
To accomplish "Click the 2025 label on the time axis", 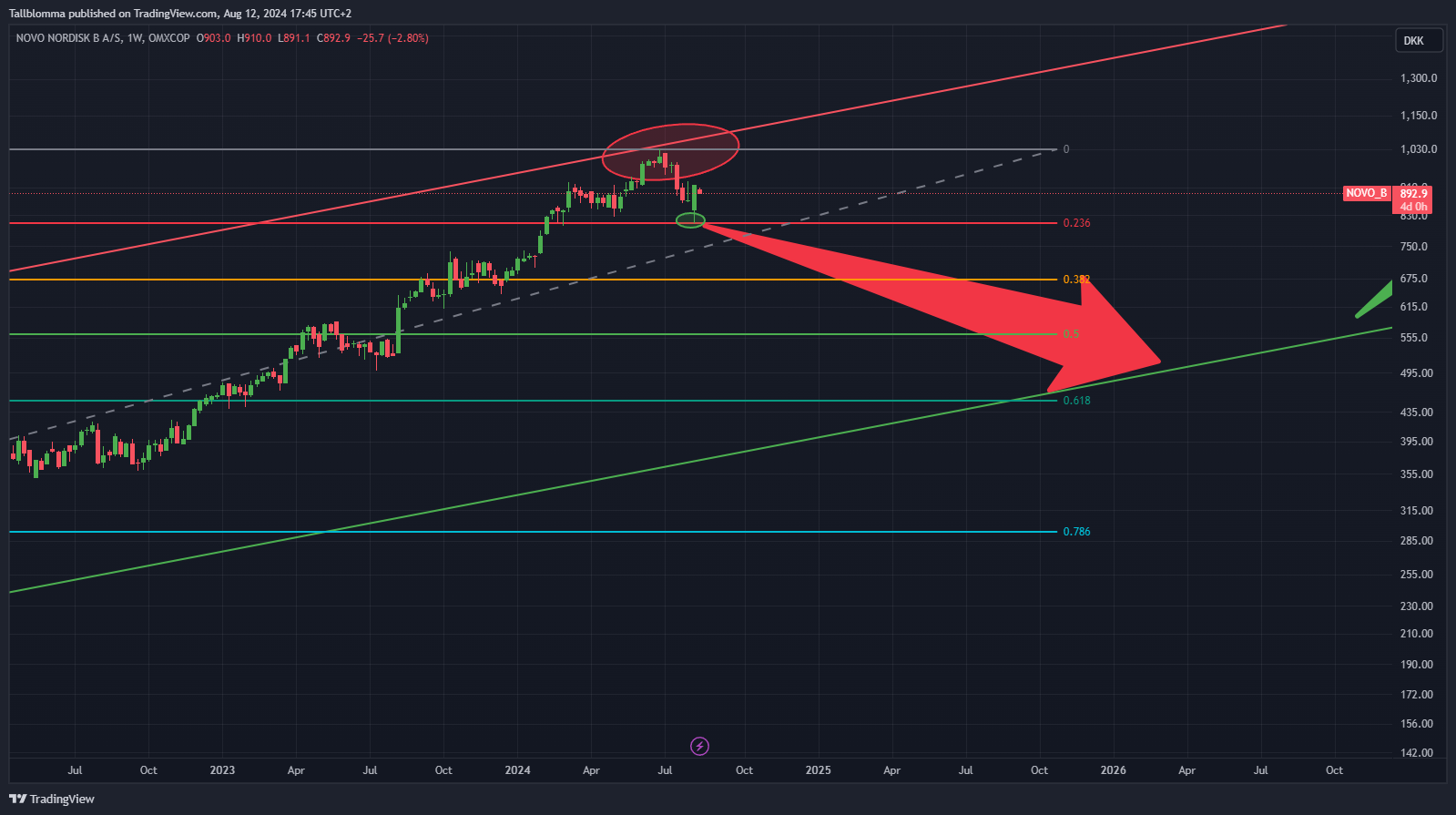I will tap(819, 770).
